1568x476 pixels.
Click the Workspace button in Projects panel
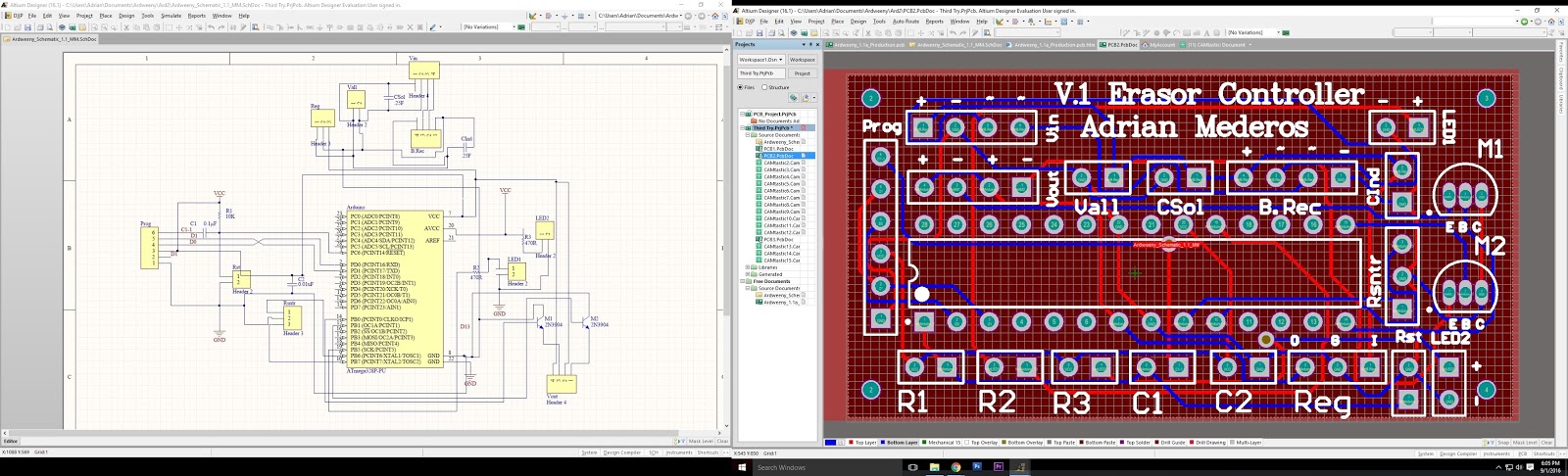click(803, 60)
